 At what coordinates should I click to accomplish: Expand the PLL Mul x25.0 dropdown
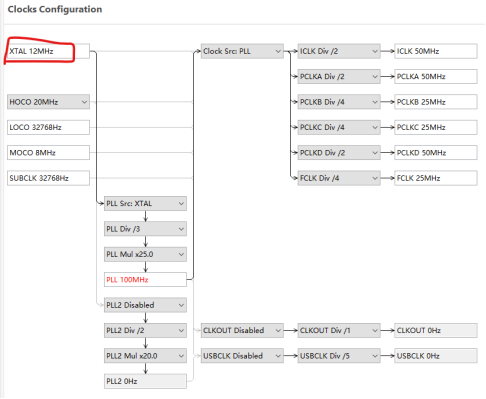click(145, 254)
